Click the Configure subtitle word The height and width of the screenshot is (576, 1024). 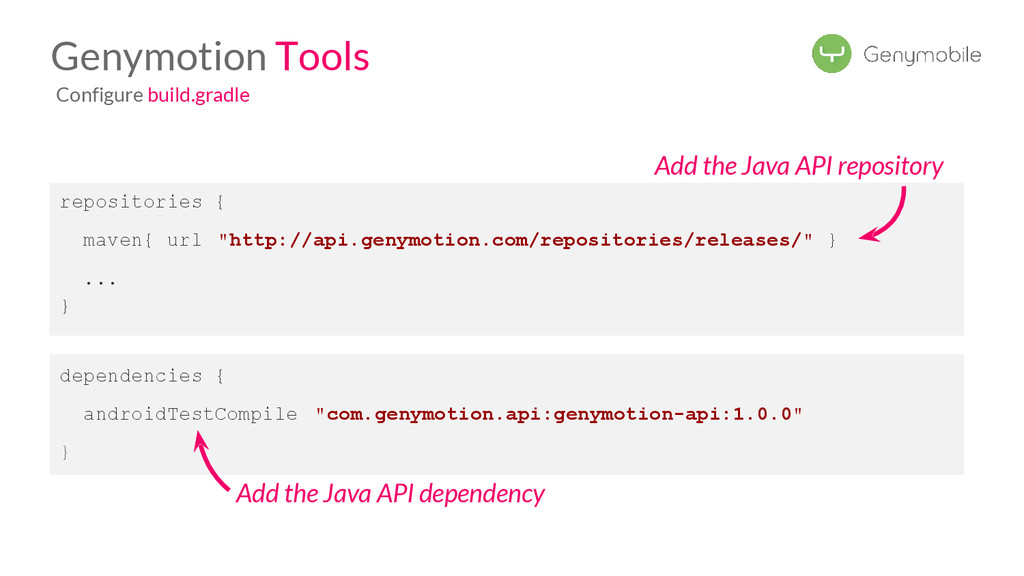click(x=99, y=95)
